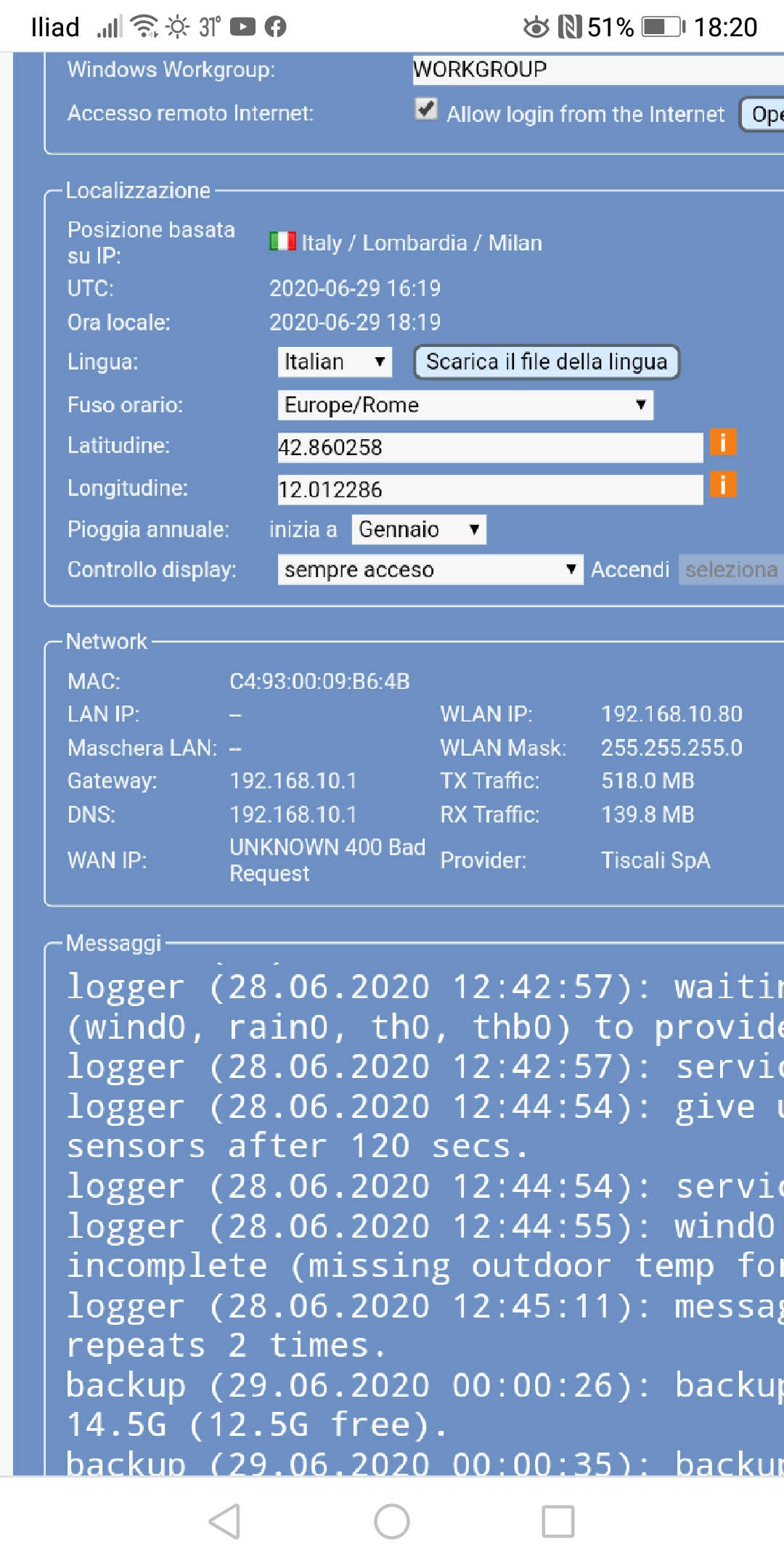784x1568 pixels.
Task: Tap the weather sun status icon
Action: [x=177, y=27]
